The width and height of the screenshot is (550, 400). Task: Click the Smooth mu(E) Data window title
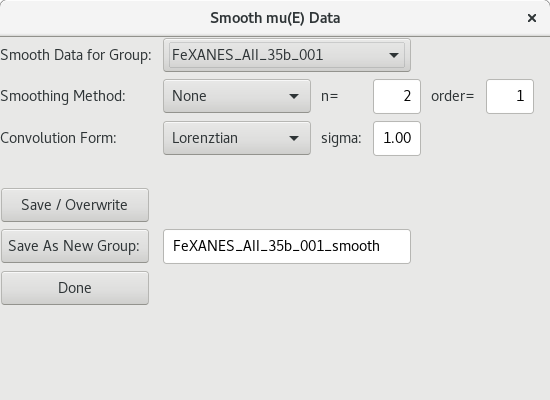coord(275,18)
